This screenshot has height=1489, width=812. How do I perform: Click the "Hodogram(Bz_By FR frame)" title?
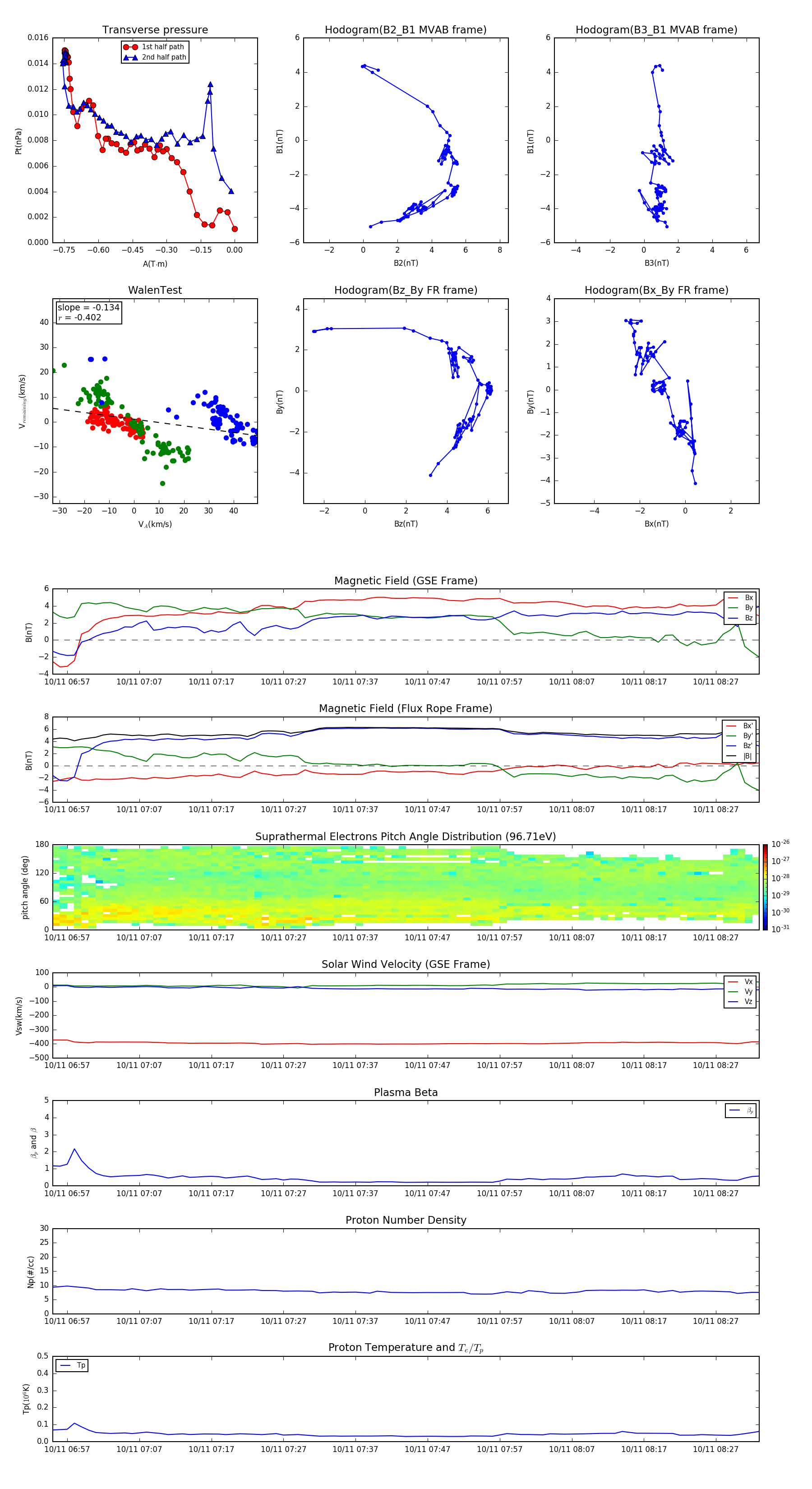[406, 290]
